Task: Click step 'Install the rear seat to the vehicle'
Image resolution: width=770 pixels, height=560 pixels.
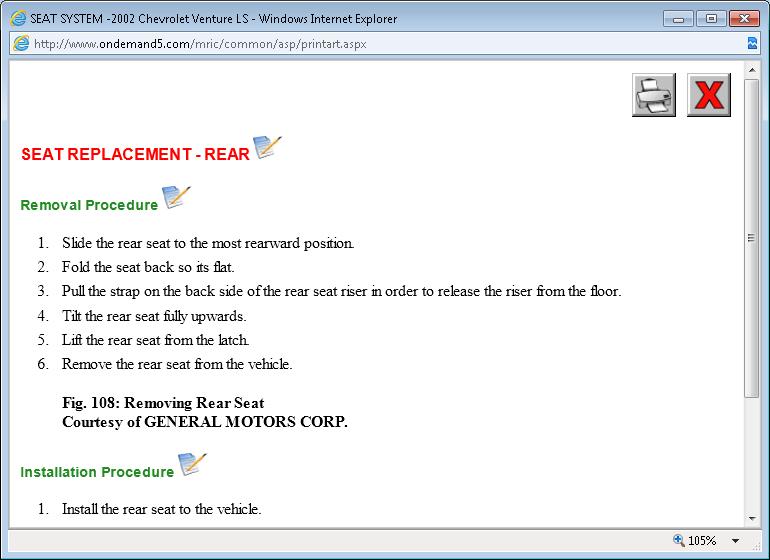Action: [x=161, y=509]
